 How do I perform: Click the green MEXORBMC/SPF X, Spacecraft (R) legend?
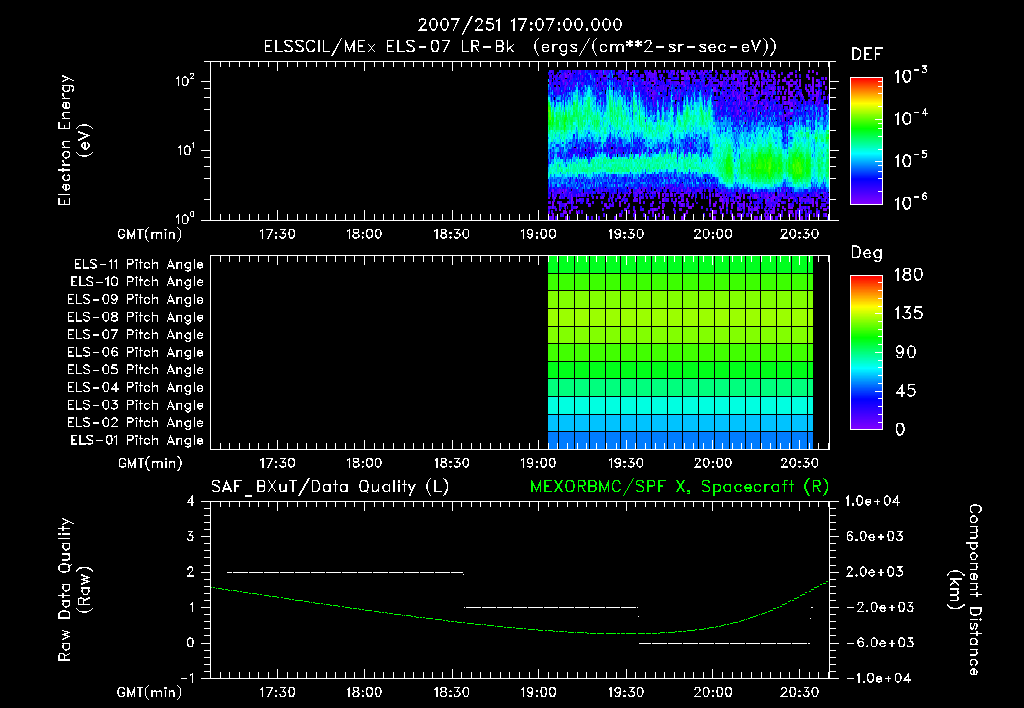coord(679,487)
